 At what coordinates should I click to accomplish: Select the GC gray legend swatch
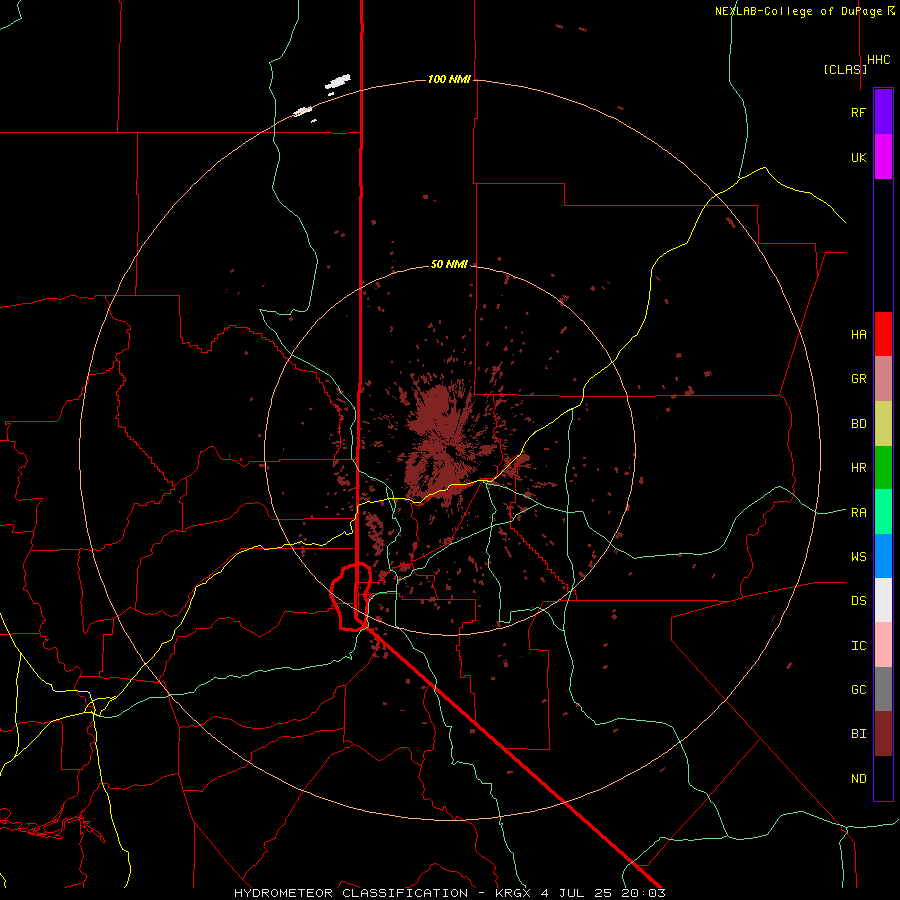pyautogui.click(x=883, y=689)
